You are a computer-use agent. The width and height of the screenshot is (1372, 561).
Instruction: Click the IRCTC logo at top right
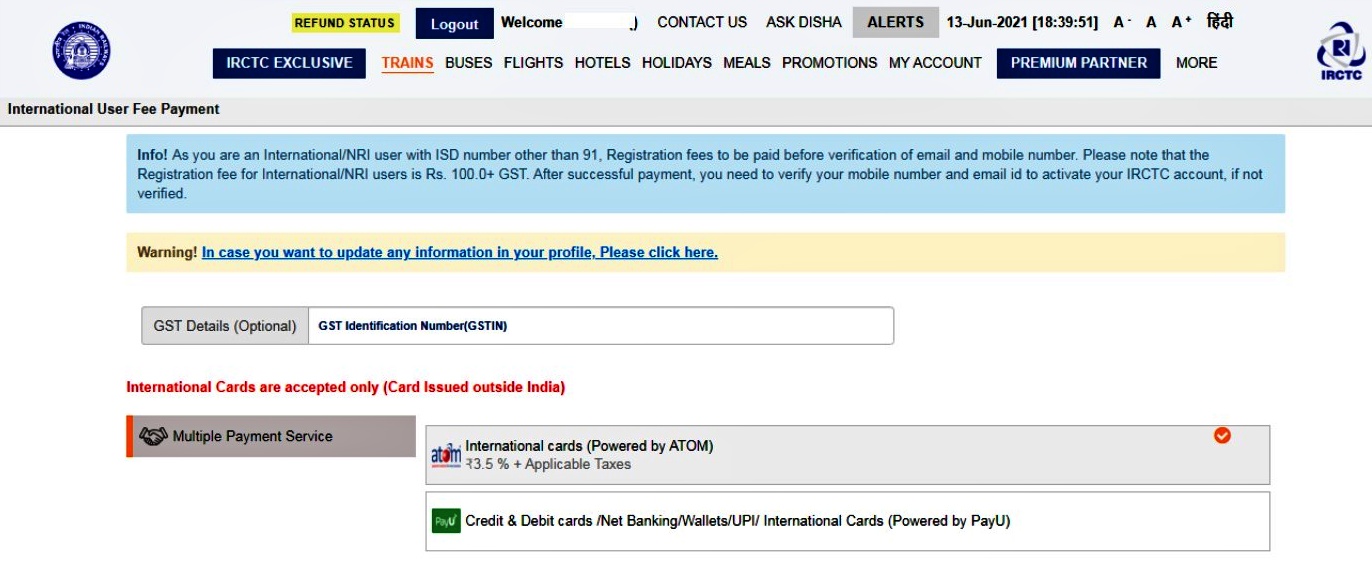pyautogui.click(x=1341, y=51)
